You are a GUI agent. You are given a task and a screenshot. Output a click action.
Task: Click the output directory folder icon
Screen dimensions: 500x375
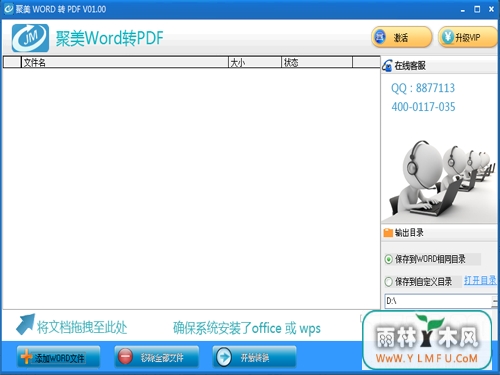[x=388, y=233]
